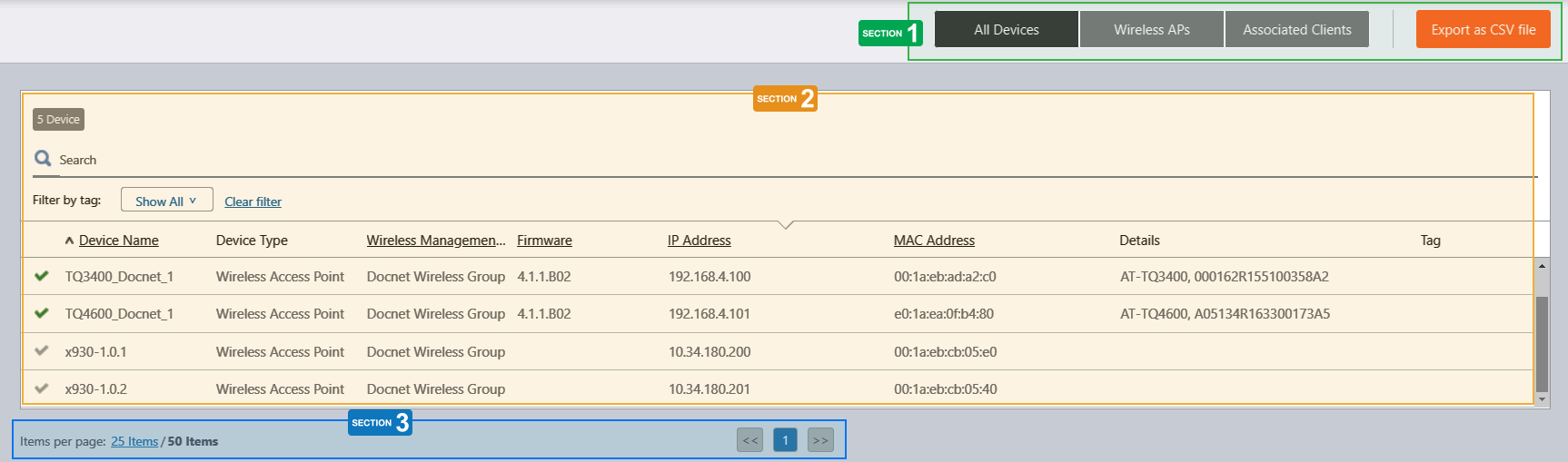The width and height of the screenshot is (1568, 462).
Task: Open the Show All tag filter dropdown
Action: click(x=167, y=201)
